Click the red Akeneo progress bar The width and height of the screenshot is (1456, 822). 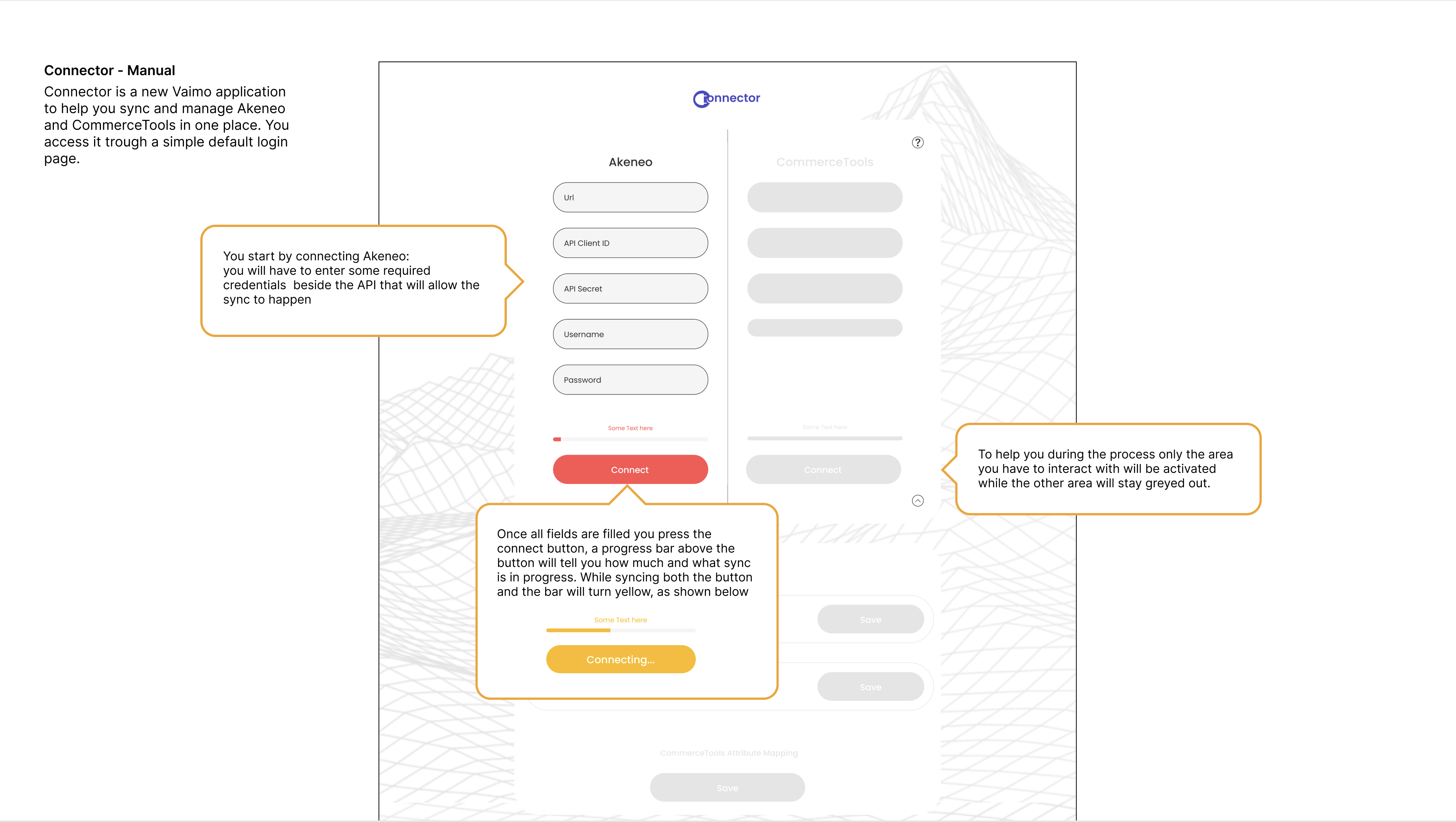630,439
